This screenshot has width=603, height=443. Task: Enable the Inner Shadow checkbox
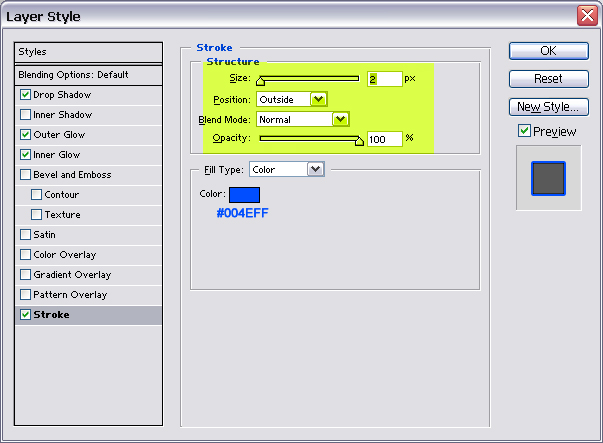(25, 115)
